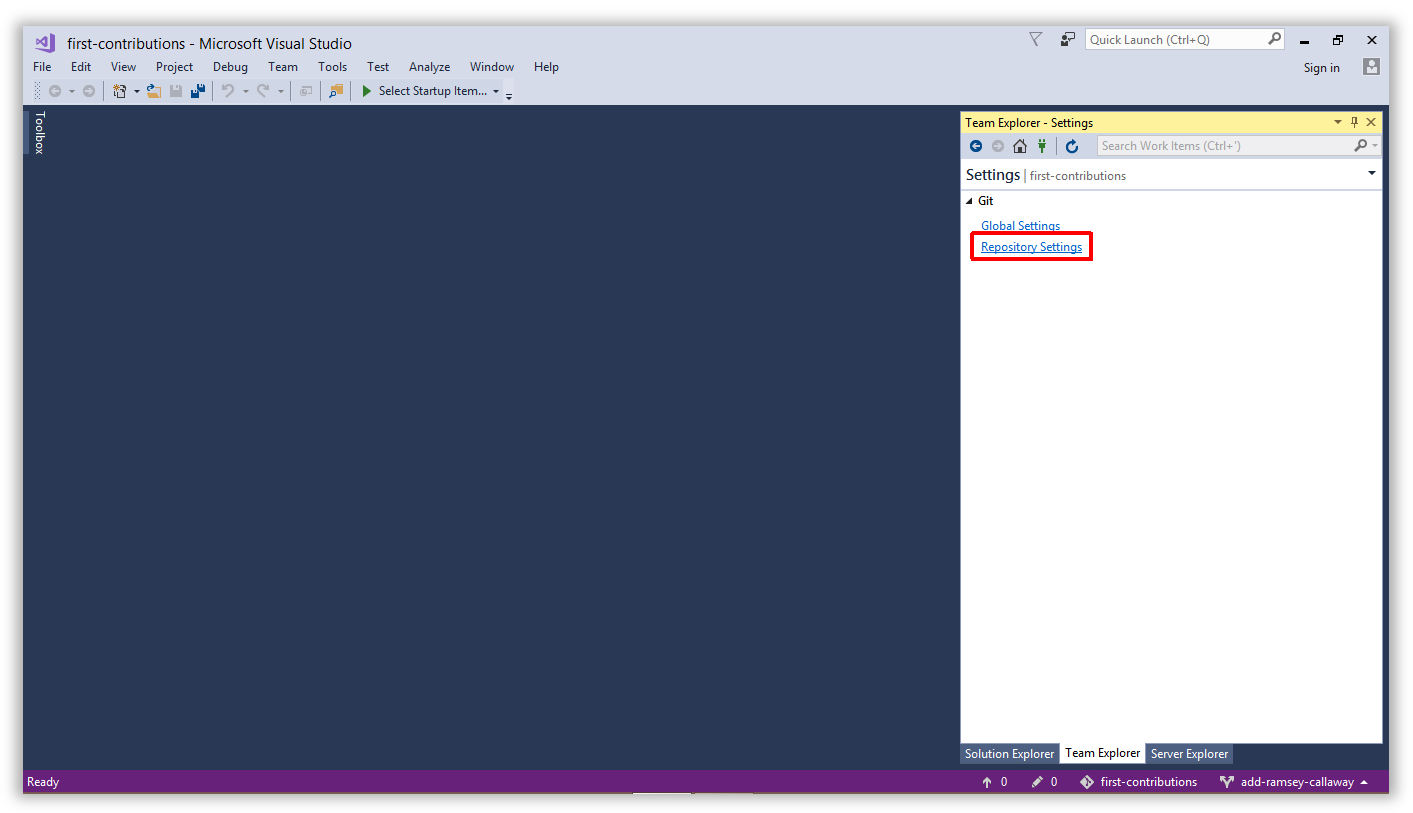The image size is (1413, 813).
Task: Open Team Explorer window position dropdown arrow
Action: pyautogui.click(x=1338, y=122)
